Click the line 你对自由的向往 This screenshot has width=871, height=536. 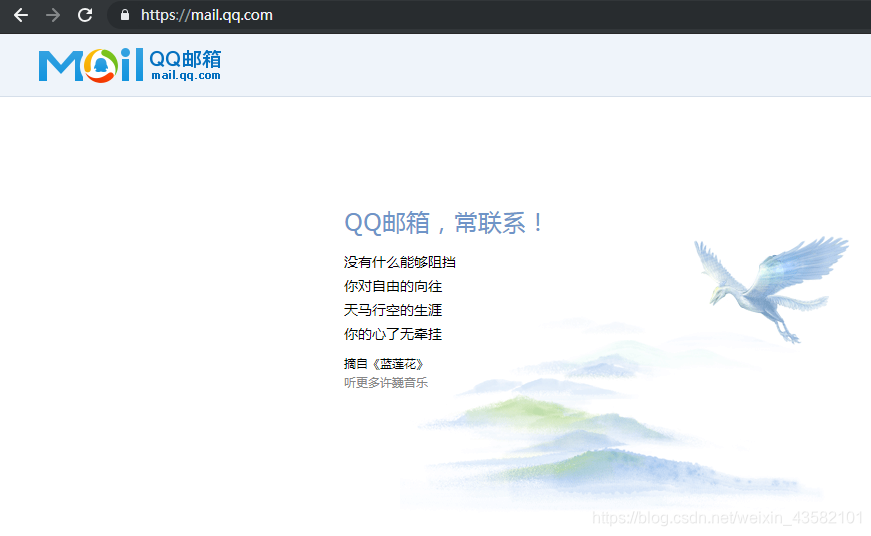pos(393,286)
